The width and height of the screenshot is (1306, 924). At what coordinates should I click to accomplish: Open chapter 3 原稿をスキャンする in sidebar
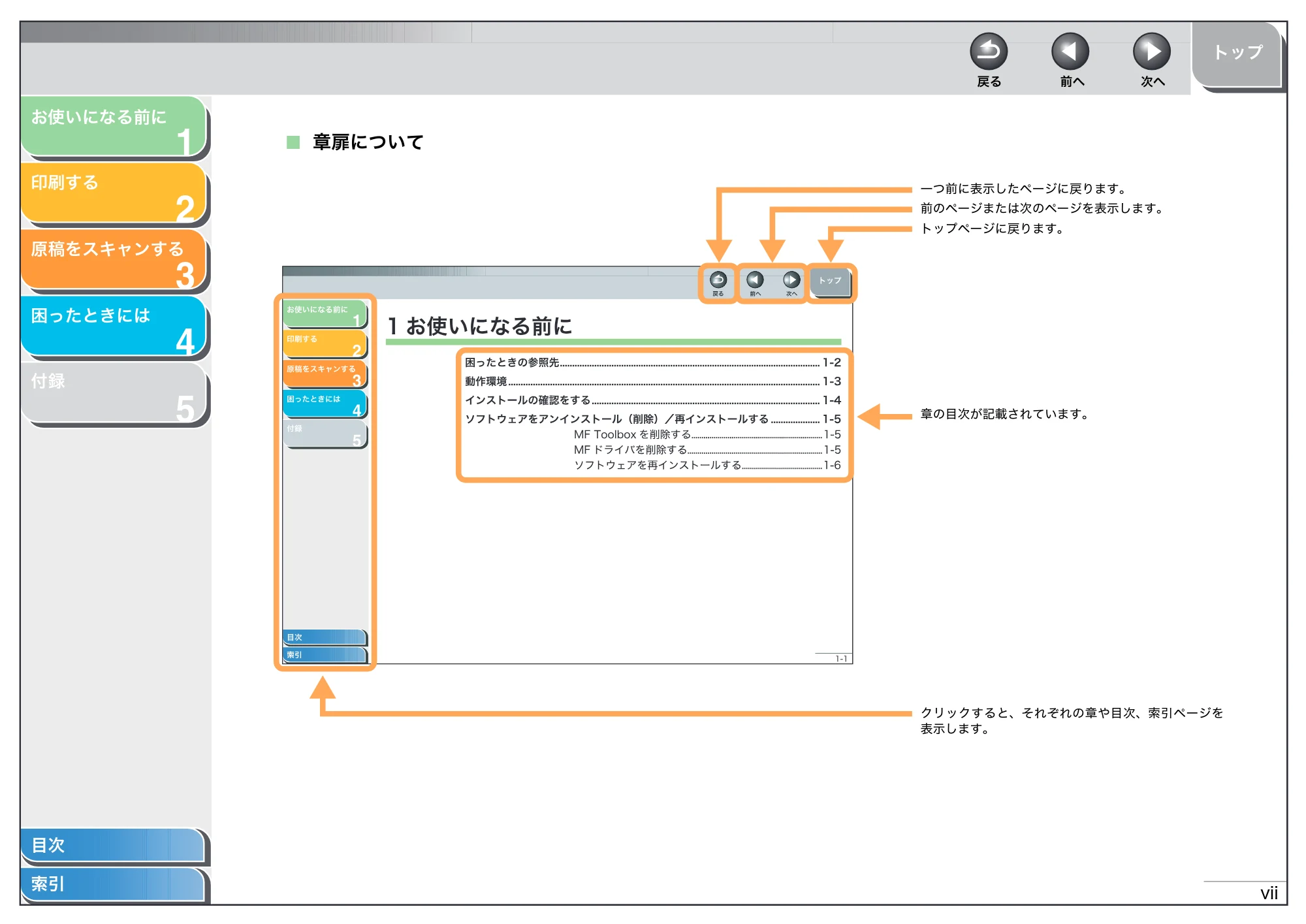coord(114,260)
